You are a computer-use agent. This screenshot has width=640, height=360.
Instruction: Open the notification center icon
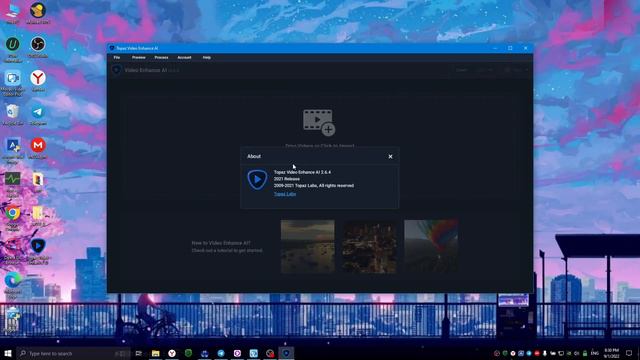629,353
